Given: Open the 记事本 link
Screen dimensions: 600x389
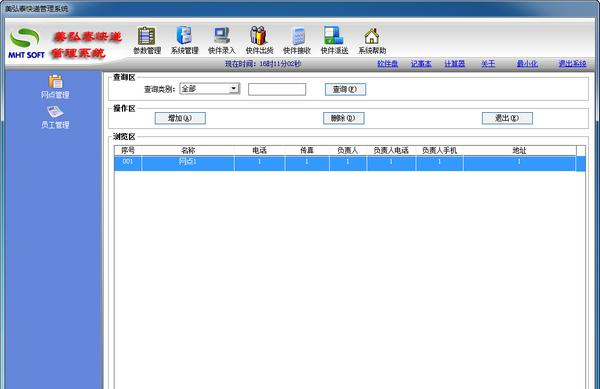Looking at the screenshot, I should coord(421,64).
